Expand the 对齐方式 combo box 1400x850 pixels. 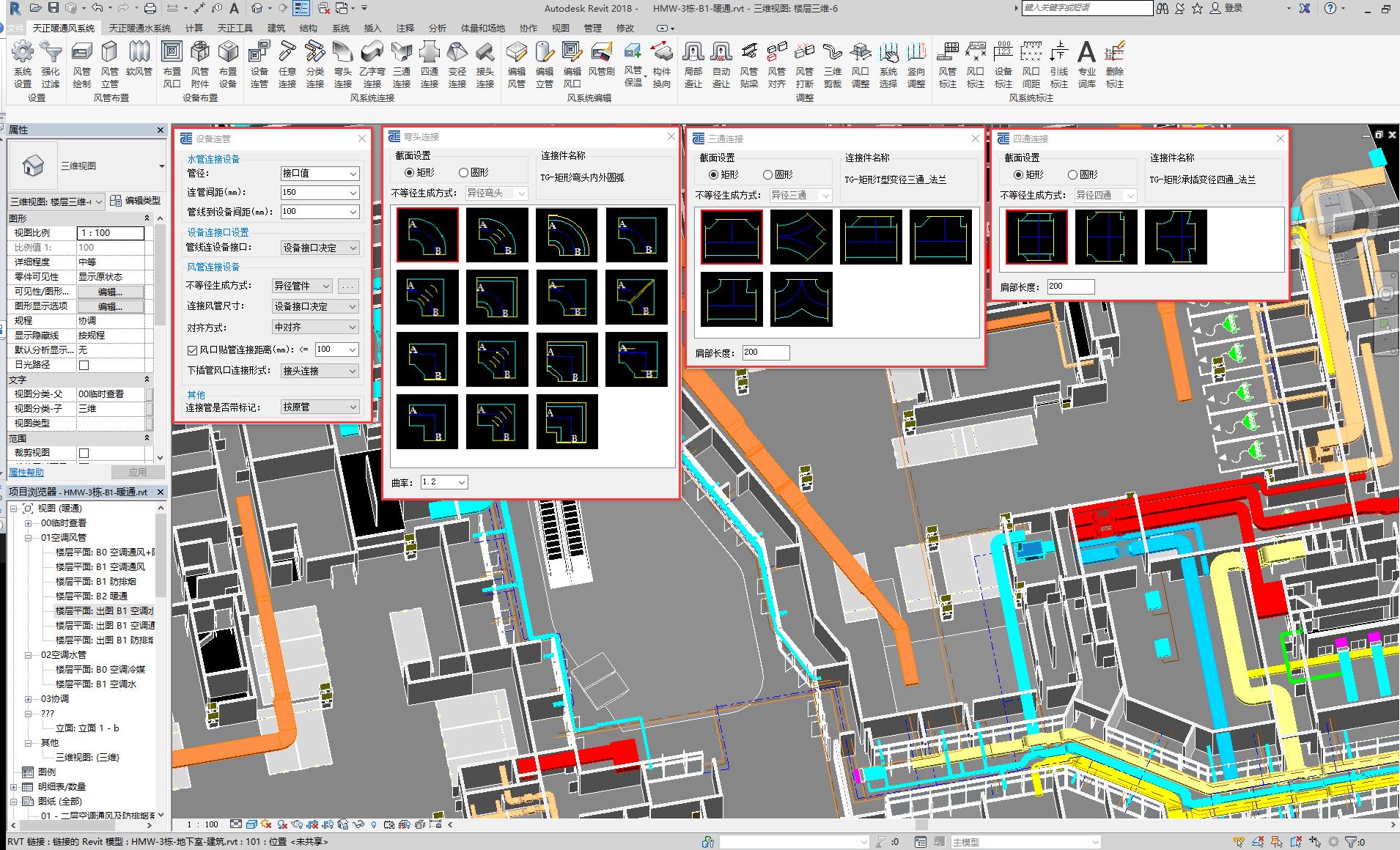tap(315, 328)
